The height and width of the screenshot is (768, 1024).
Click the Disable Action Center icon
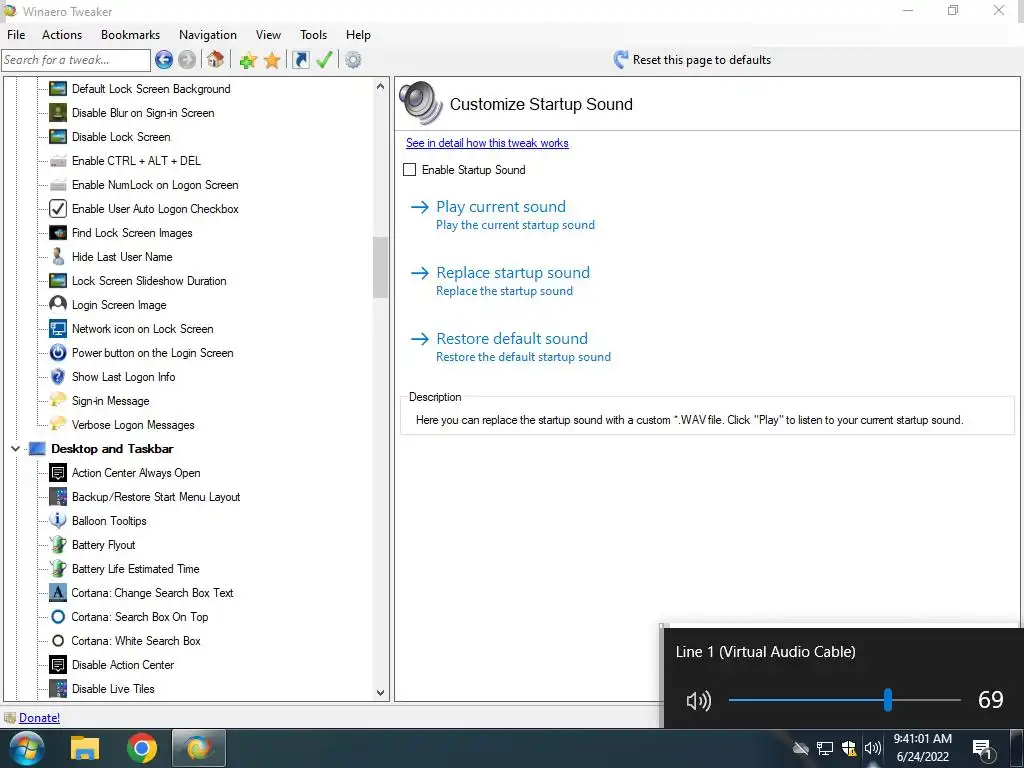tap(58, 665)
